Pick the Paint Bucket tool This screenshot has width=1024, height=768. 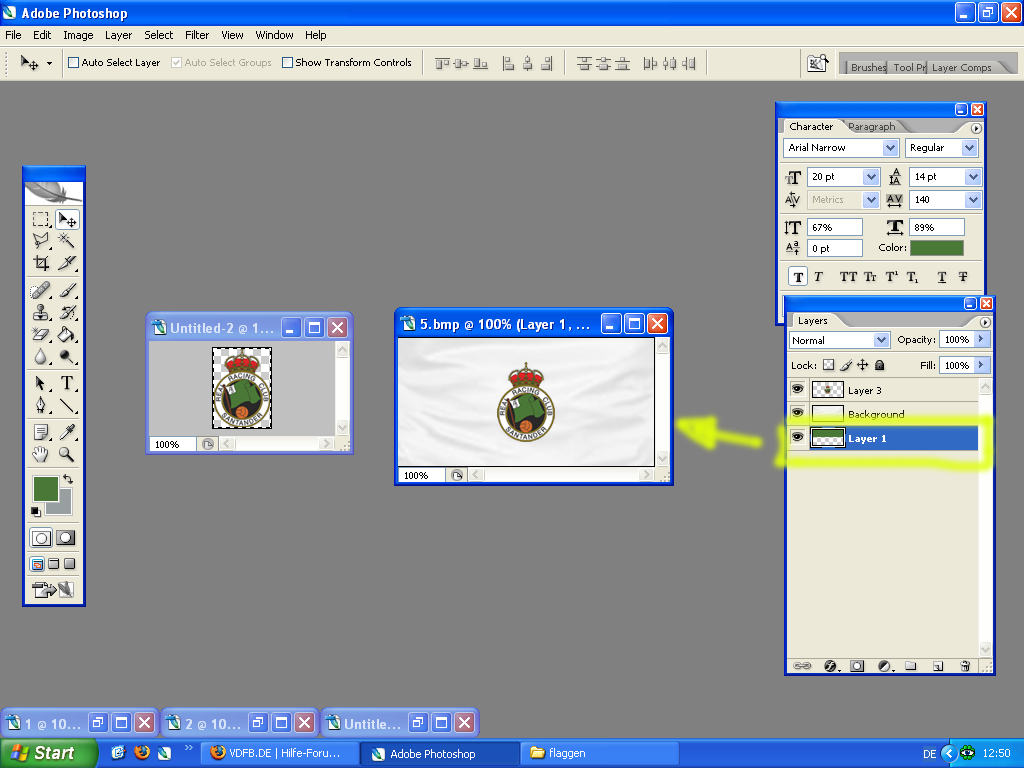click(67, 335)
